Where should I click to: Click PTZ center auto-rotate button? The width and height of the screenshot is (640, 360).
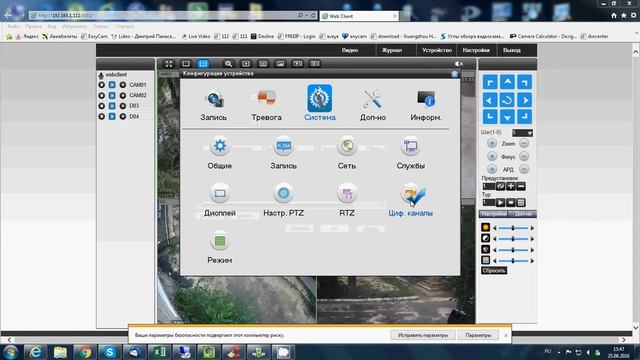(507, 100)
